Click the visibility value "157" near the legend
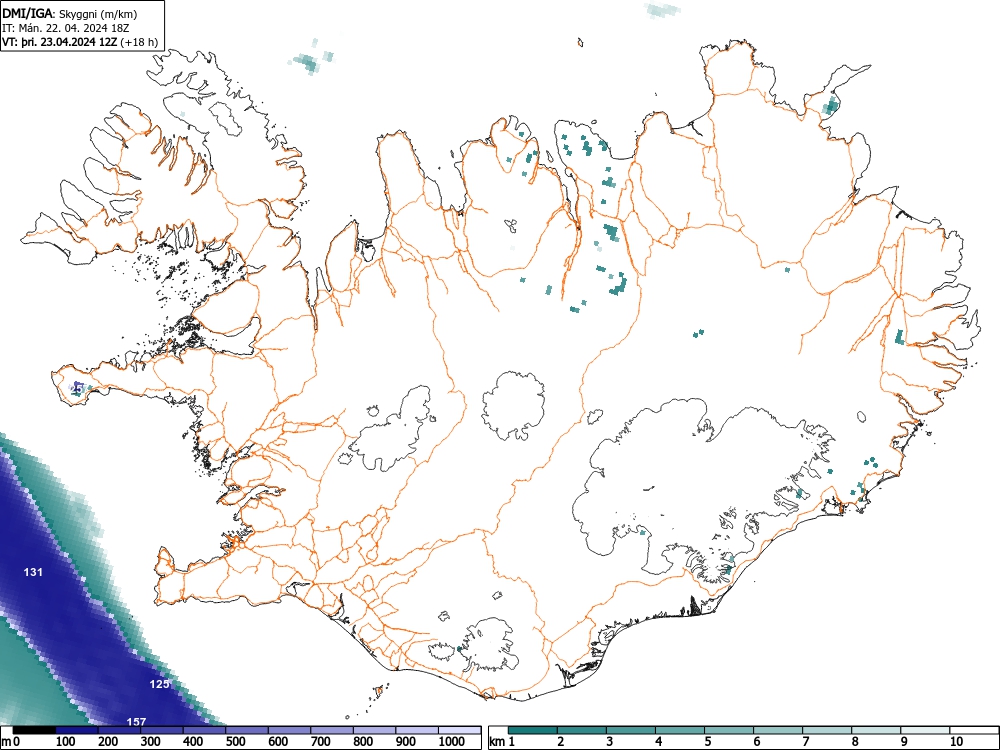This screenshot has width=1000, height=750. pyautogui.click(x=136, y=722)
